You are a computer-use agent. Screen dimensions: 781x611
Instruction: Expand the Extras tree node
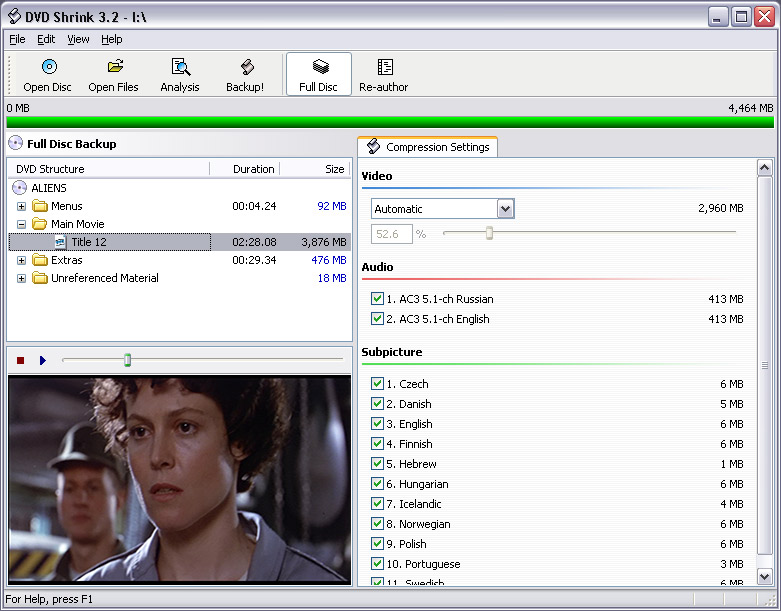tap(21, 260)
